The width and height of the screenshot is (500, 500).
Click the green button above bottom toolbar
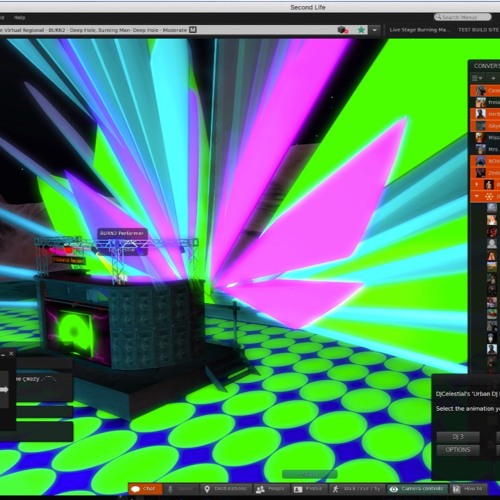310,474
